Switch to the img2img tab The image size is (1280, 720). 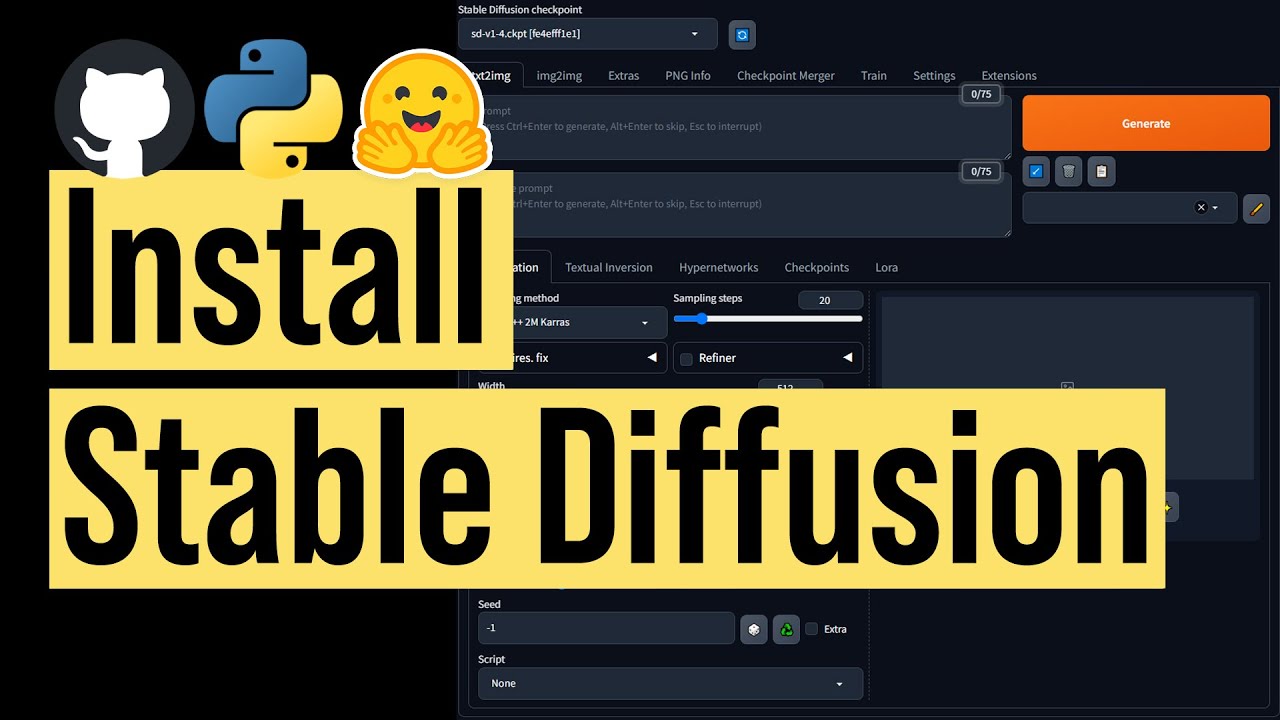[x=559, y=76]
